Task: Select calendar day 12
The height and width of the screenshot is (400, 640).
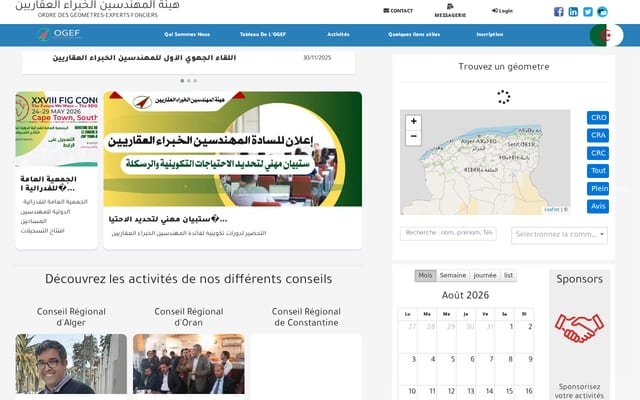Action: 451,391
